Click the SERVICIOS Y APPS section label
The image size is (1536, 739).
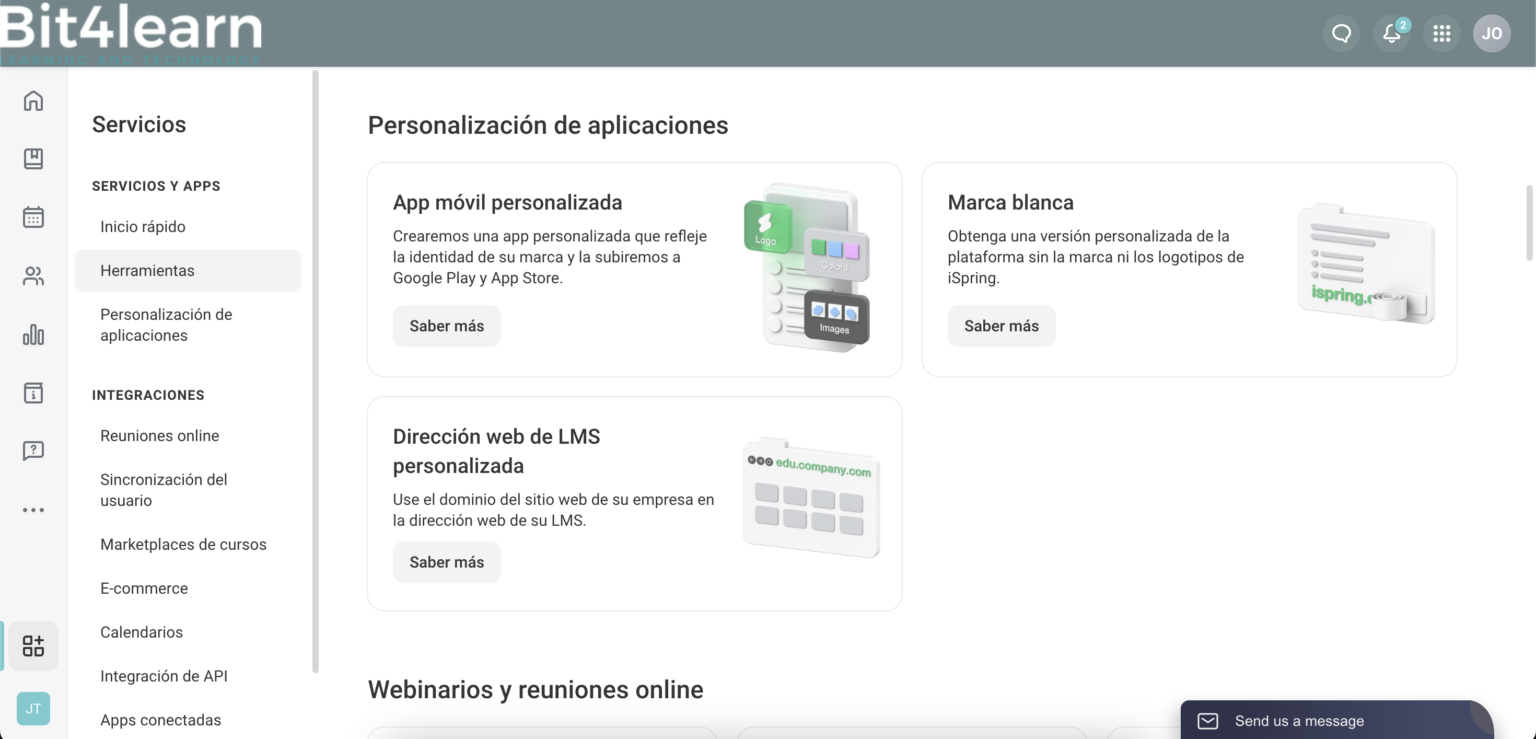point(156,186)
